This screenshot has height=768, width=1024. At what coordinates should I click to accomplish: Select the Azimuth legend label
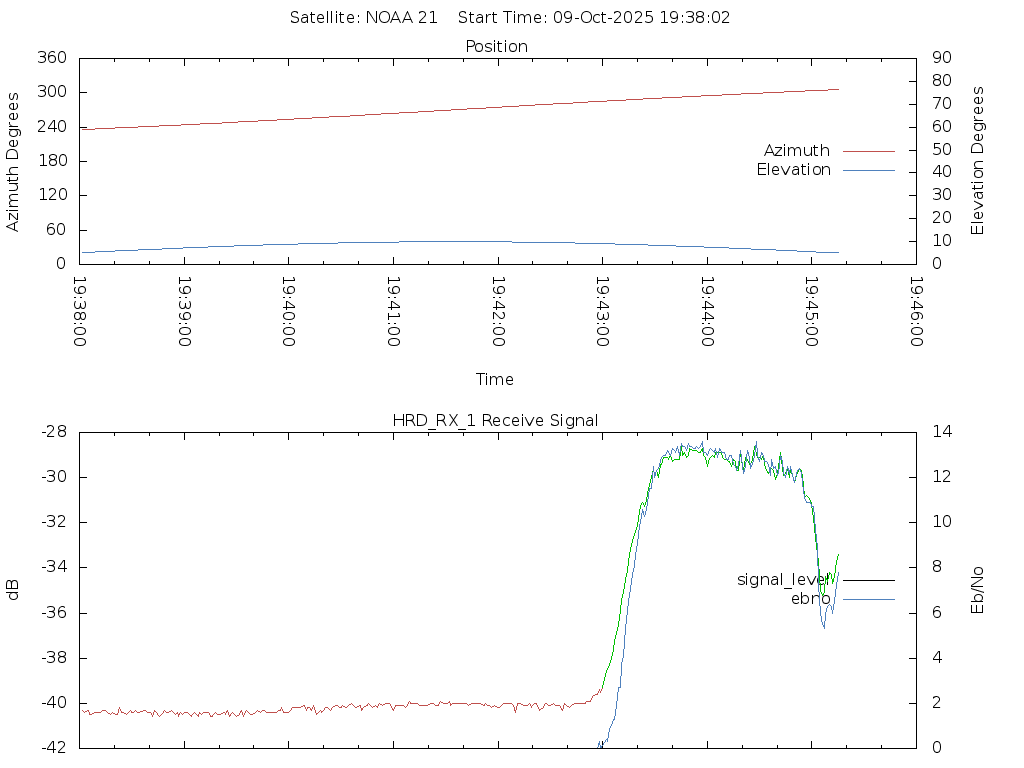(796, 151)
